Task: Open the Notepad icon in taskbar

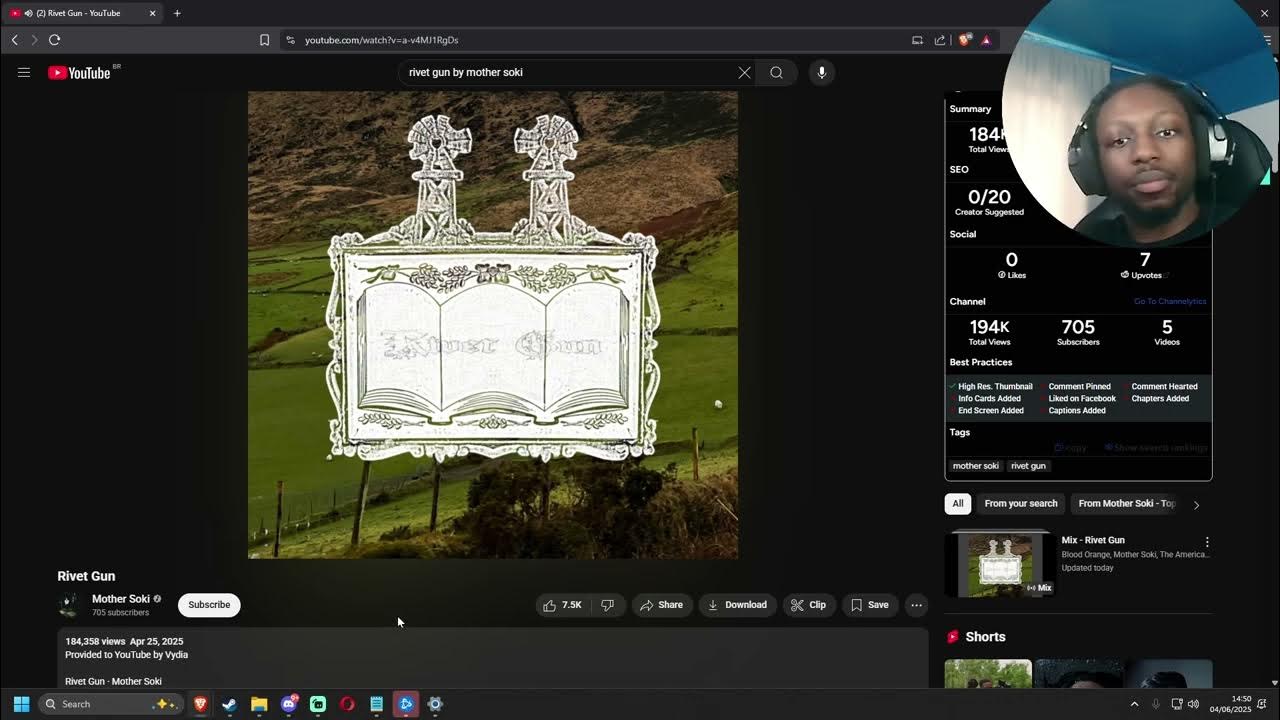Action: [376, 704]
